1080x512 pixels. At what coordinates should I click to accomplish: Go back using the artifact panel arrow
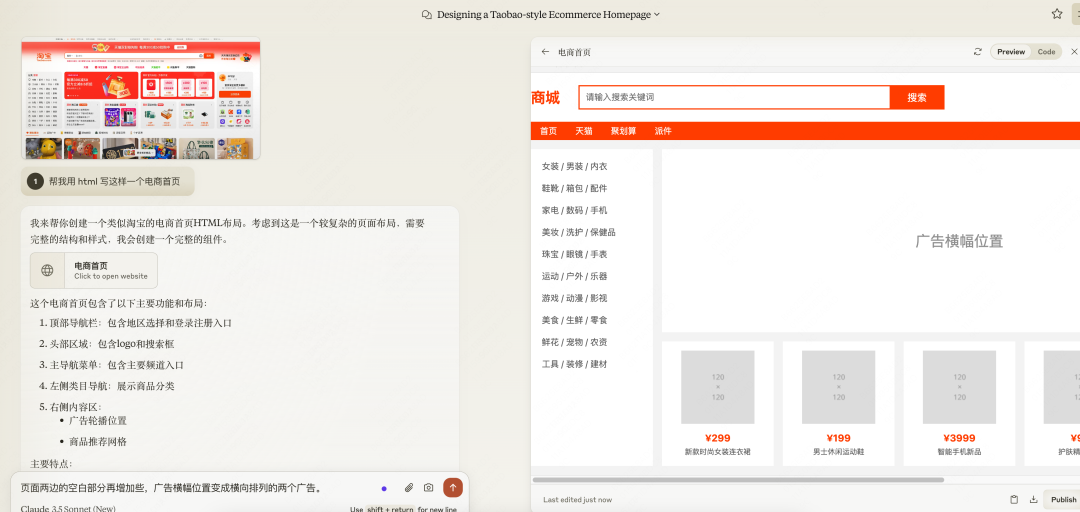coord(546,52)
